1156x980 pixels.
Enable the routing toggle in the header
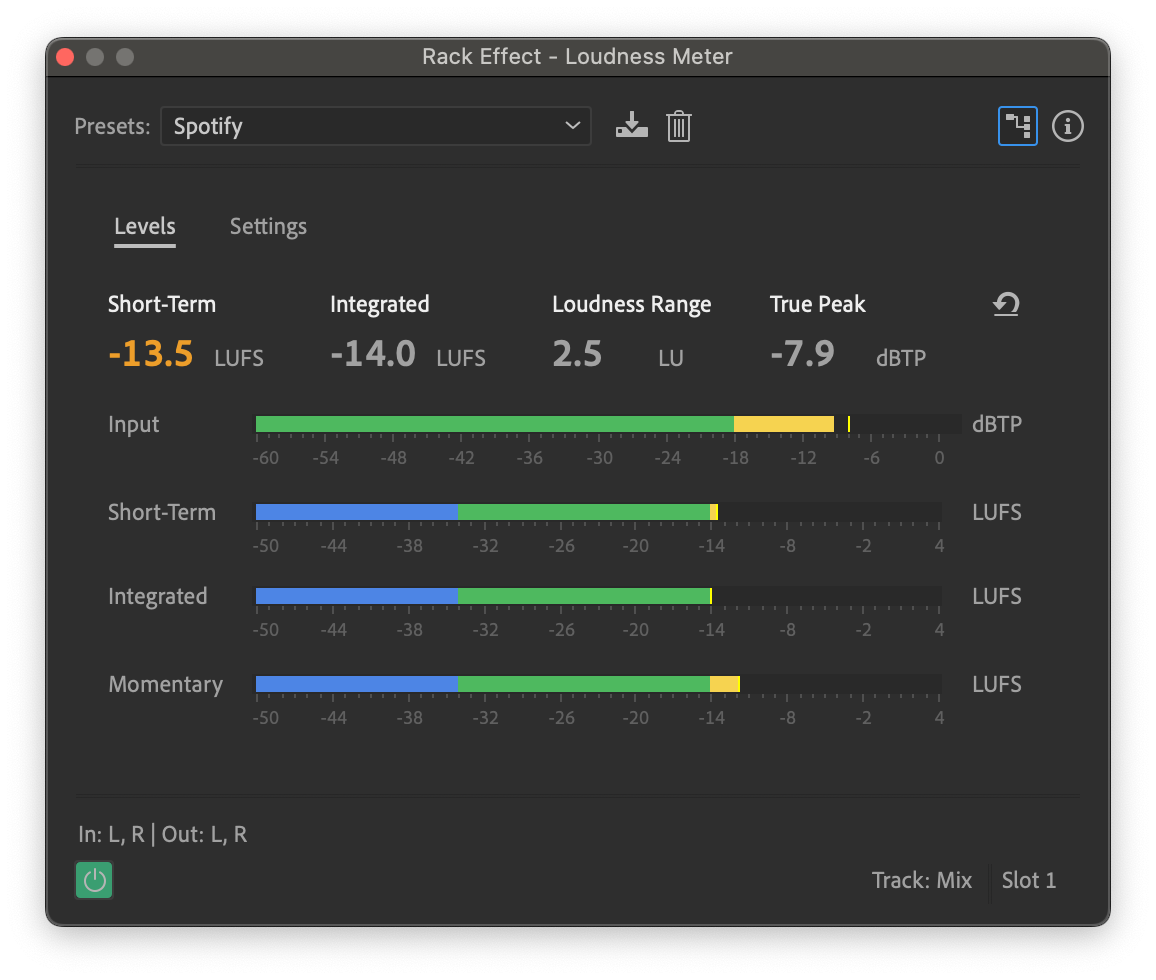(1018, 126)
